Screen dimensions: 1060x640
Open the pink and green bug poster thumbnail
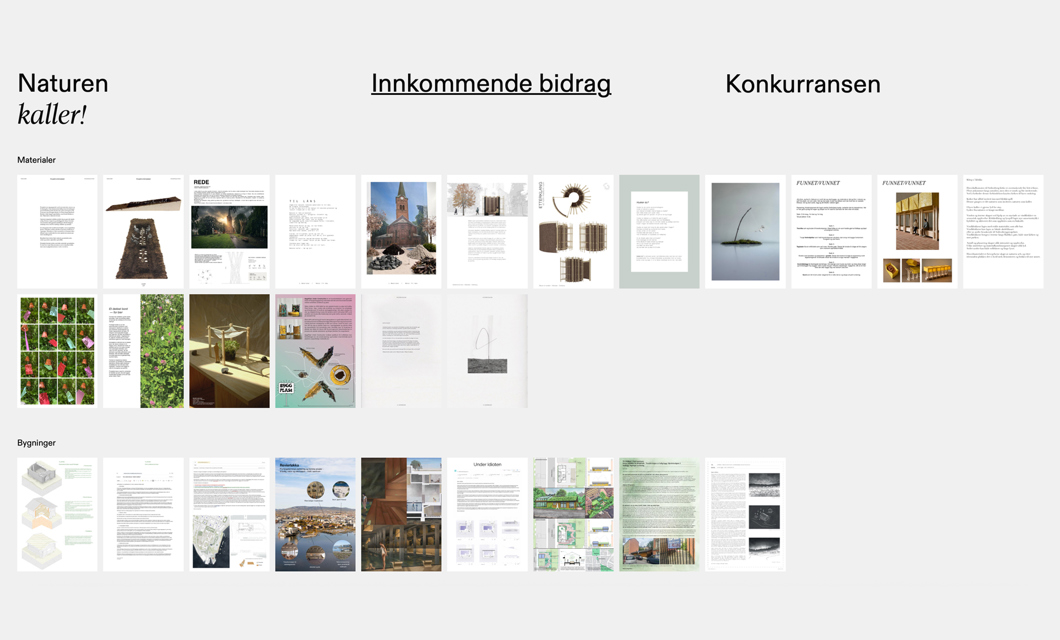pyautogui.click(x=315, y=351)
